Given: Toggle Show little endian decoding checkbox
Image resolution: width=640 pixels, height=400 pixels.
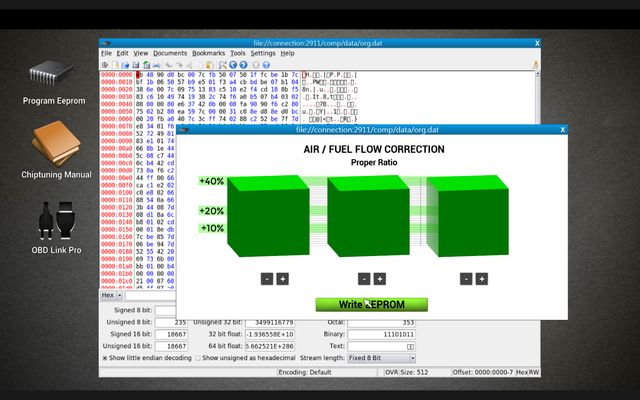Looking at the screenshot, I should 106,357.
